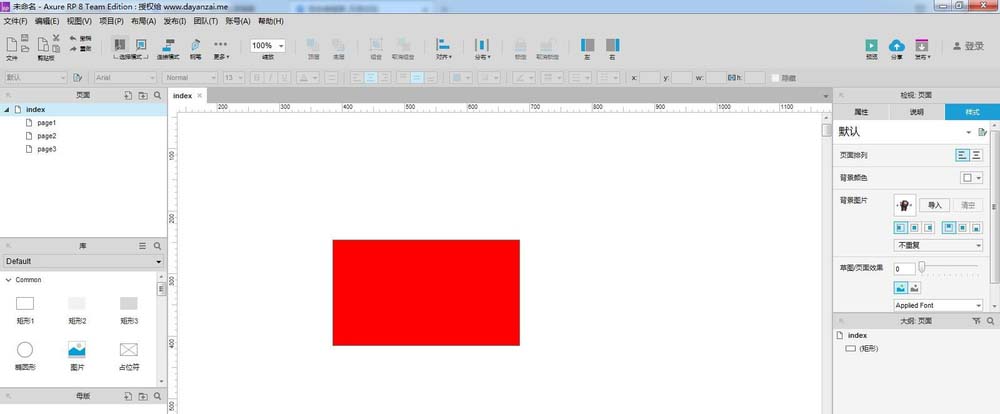
Task: Collapse the index page tree node
Action: pyautogui.click(x=6, y=110)
